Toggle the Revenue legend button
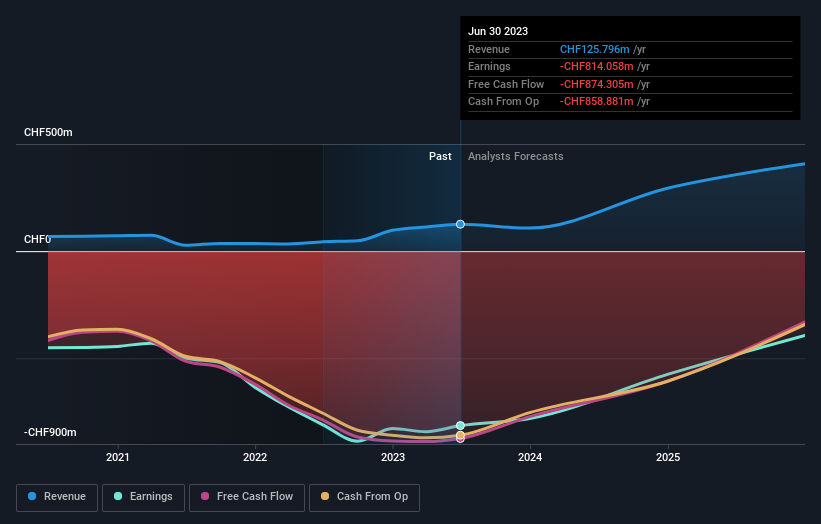Image resolution: width=821 pixels, height=524 pixels. pyautogui.click(x=57, y=497)
